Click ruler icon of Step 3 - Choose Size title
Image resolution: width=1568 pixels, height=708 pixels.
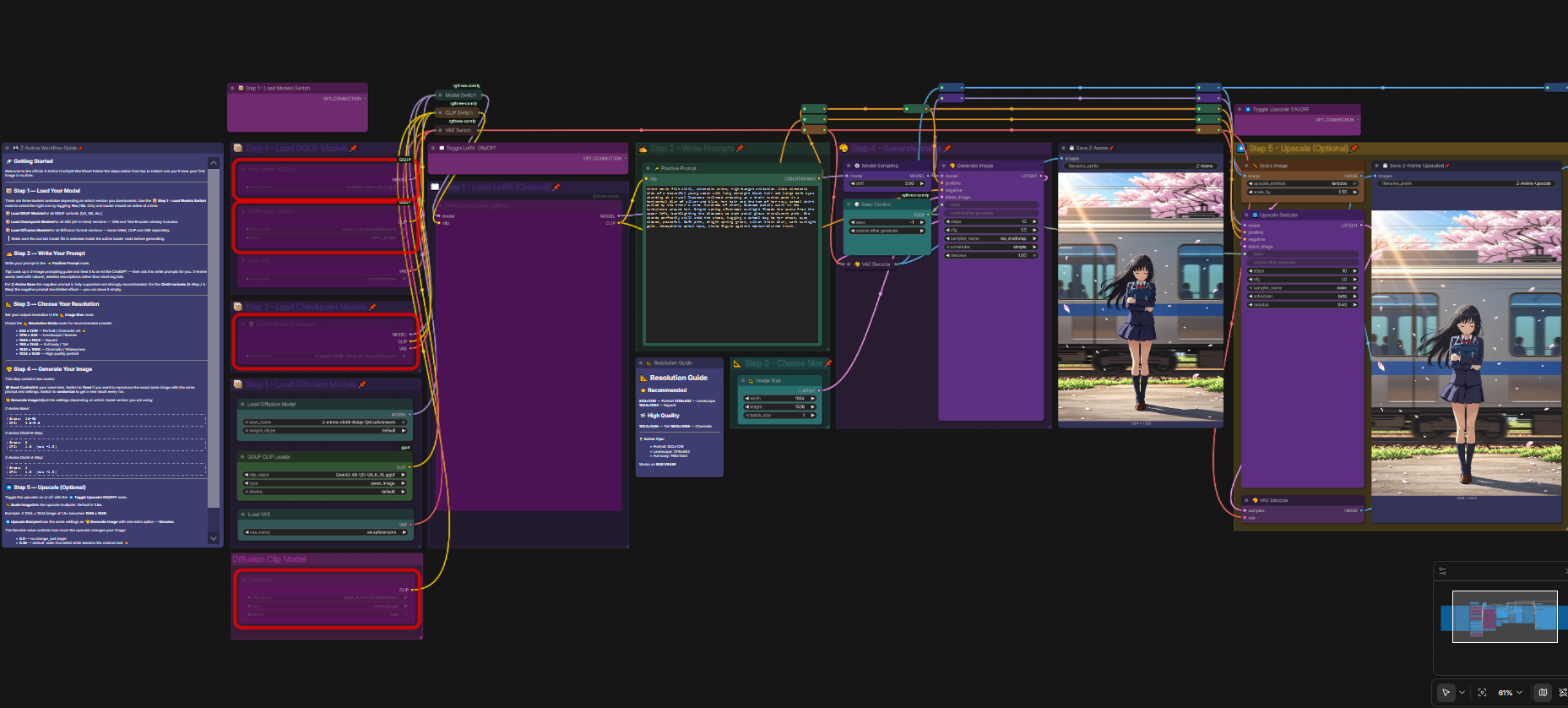(x=736, y=363)
